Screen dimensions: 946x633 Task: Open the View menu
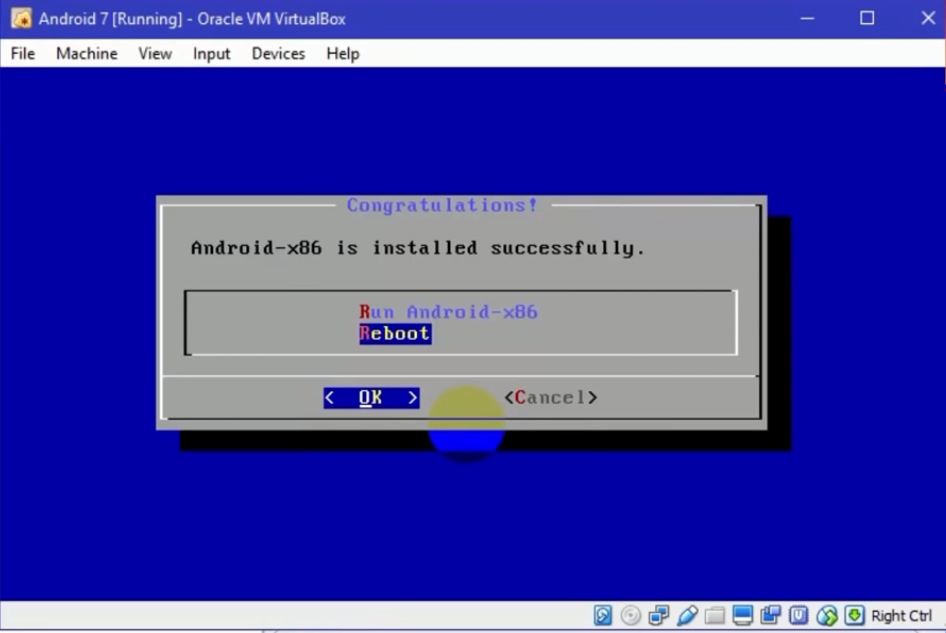[155, 54]
